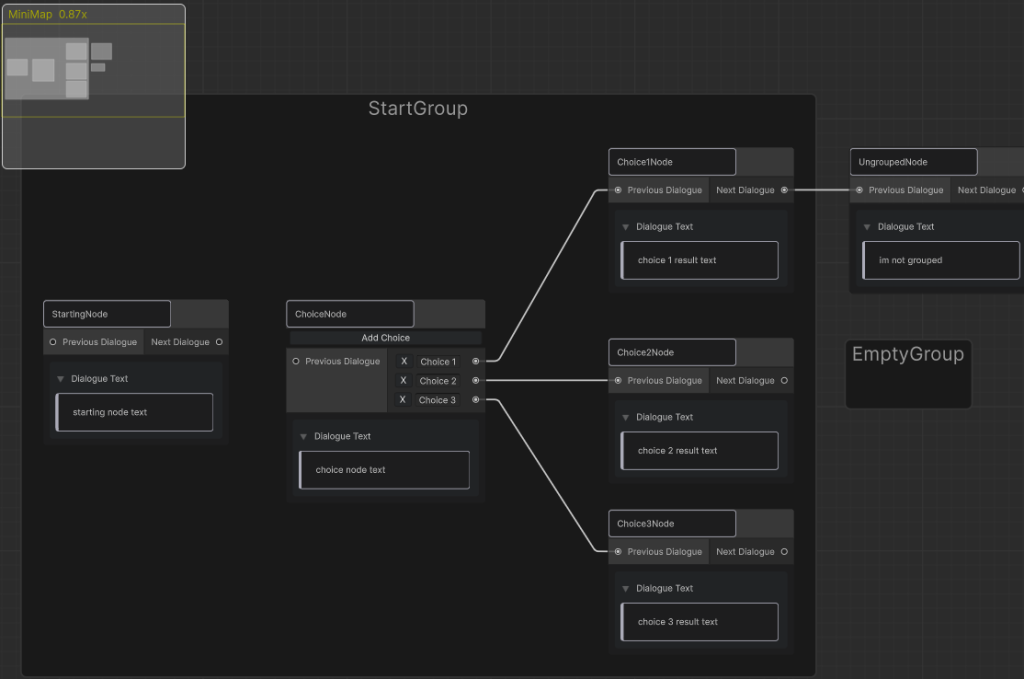This screenshot has height=679, width=1024.
Task: Remove Choice 3 with its X button
Action: (x=404, y=399)
